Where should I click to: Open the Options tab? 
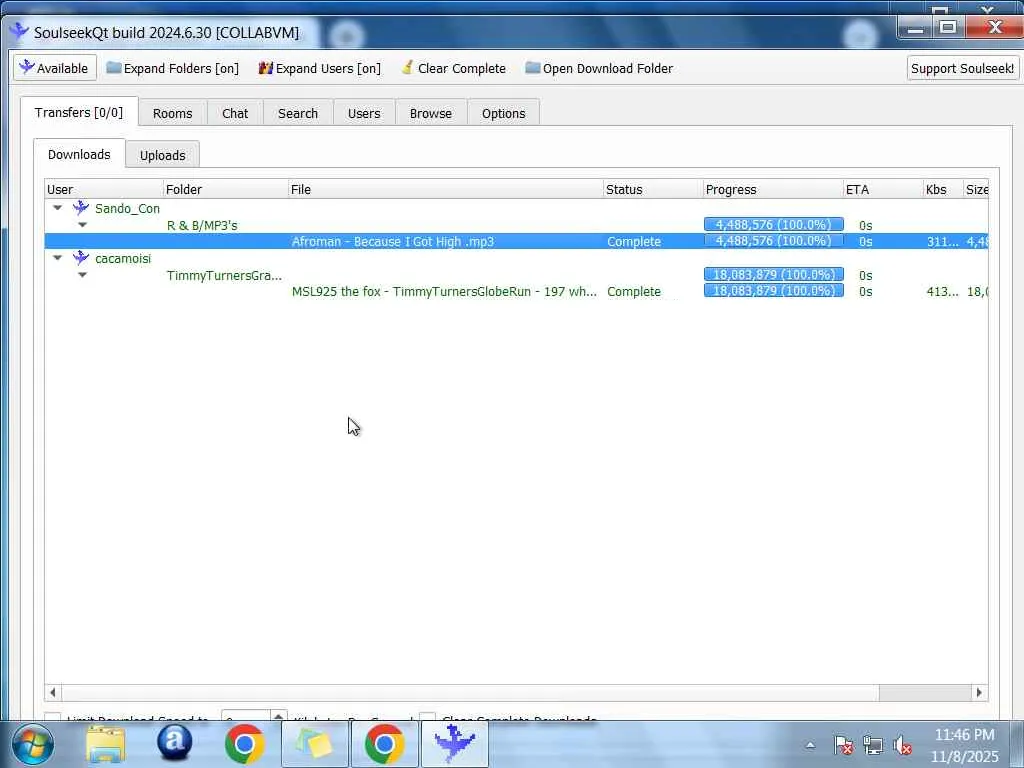coord(504,113)
